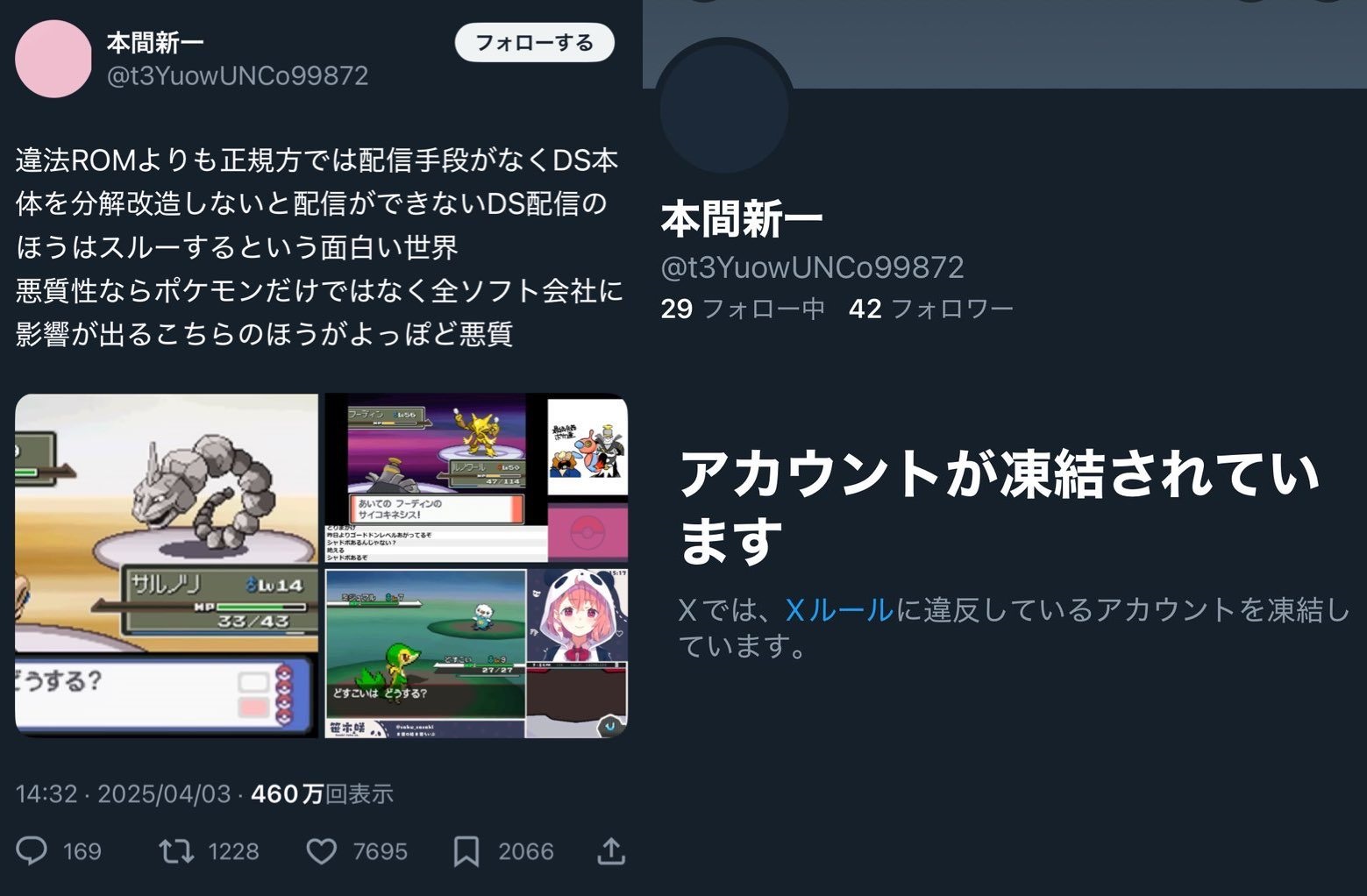This screenshot has height=896, width=1367.
Task: Click the 42 フォロワー followers count
Action: pos(930,309)
